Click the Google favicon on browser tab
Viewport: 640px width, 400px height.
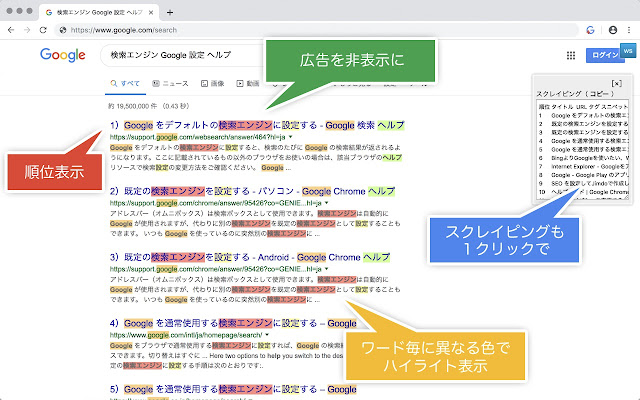click(49, 12)
